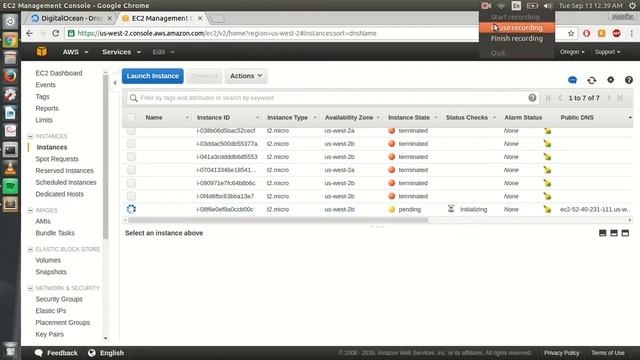Viewport: 640px width, 360px height.
Task: Go to last page of results
Action: [620, 98]
